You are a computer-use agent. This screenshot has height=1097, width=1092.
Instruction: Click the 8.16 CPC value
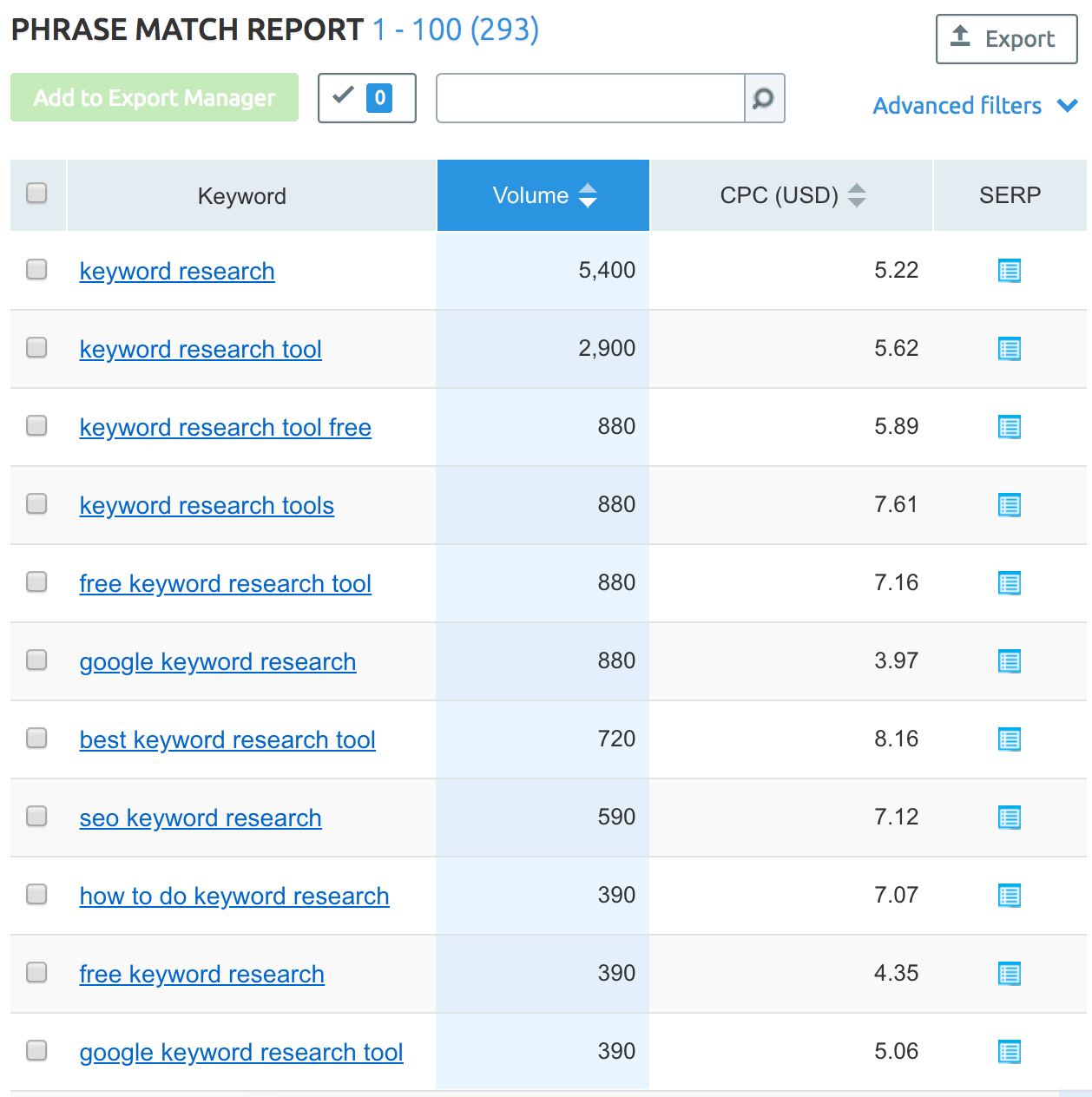click(x=896, y=739)
